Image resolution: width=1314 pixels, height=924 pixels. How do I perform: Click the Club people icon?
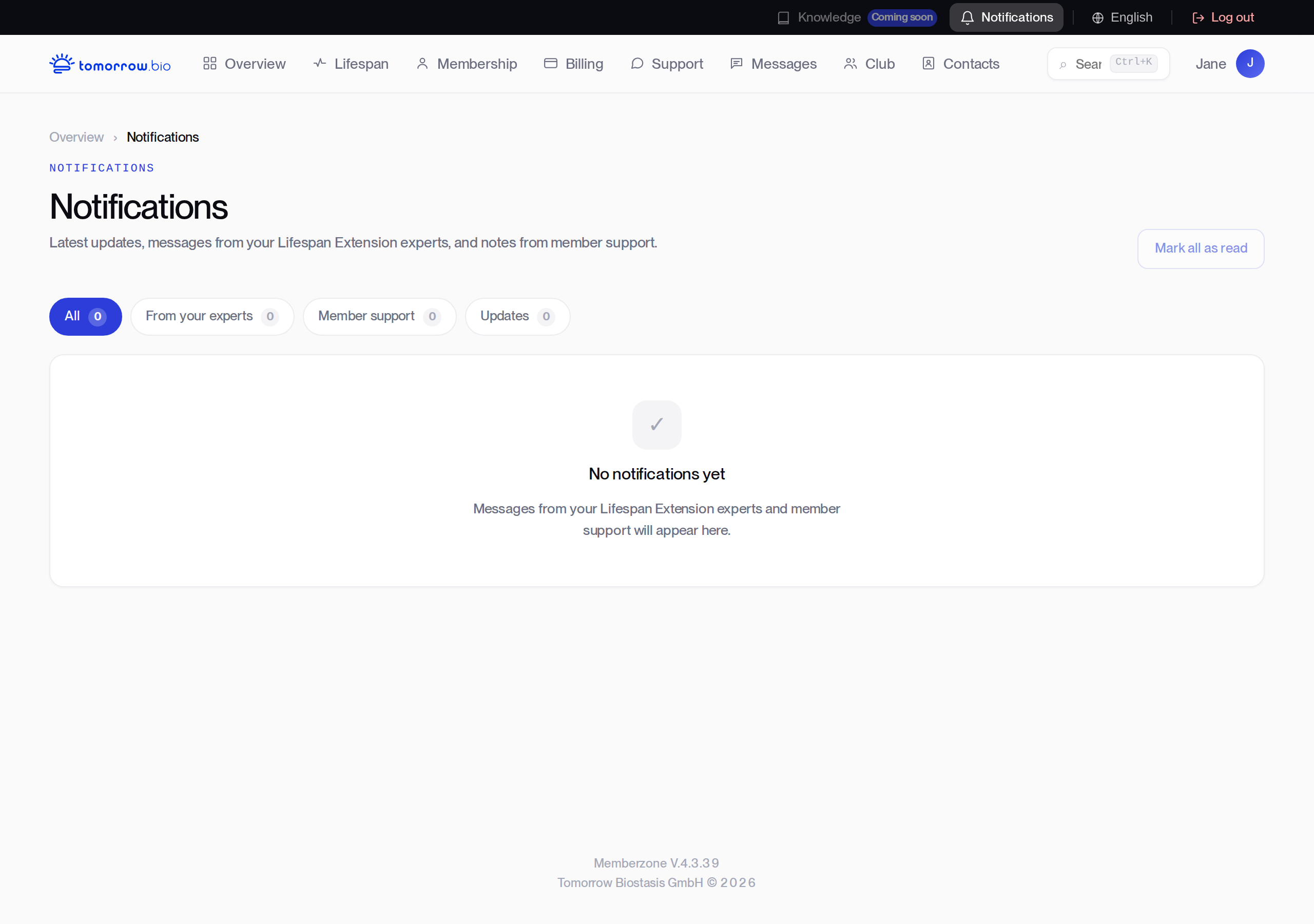click(851, 64)
